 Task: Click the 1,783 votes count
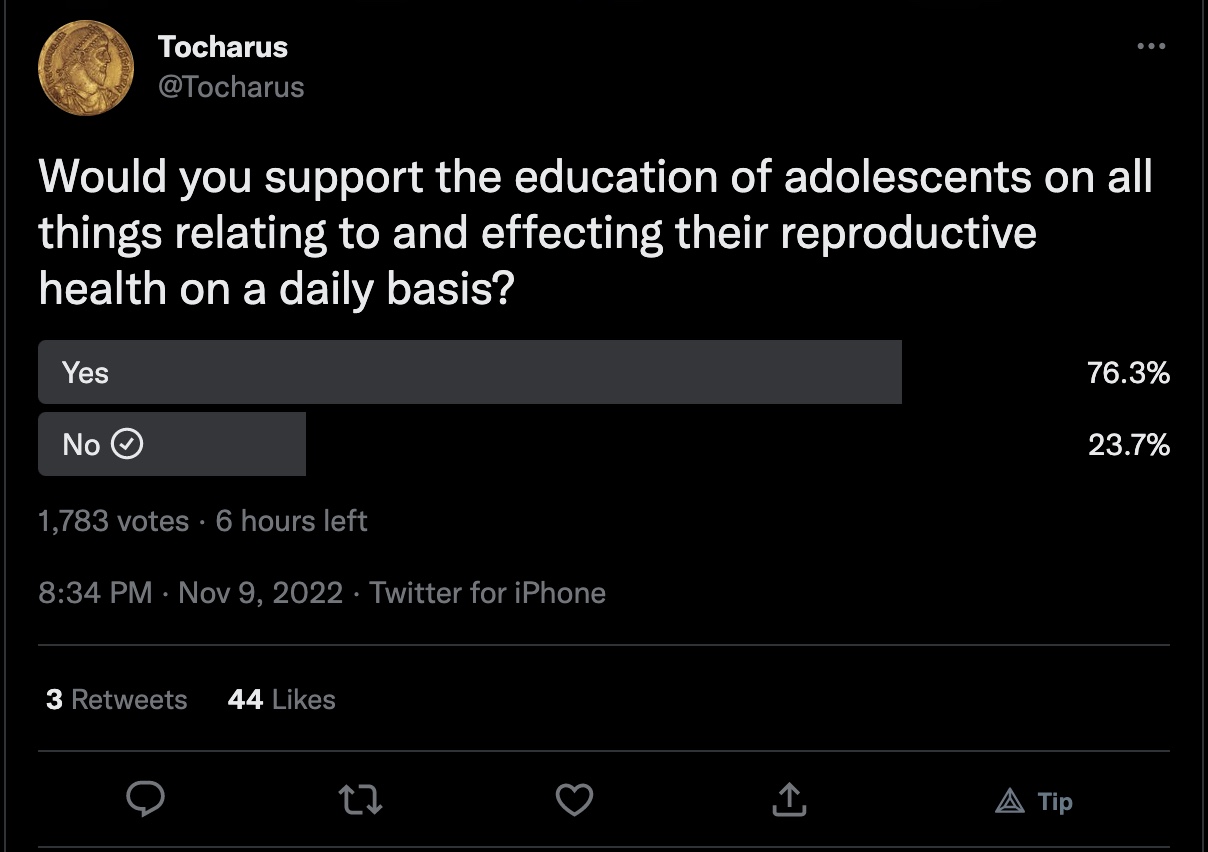click(113, 521)
